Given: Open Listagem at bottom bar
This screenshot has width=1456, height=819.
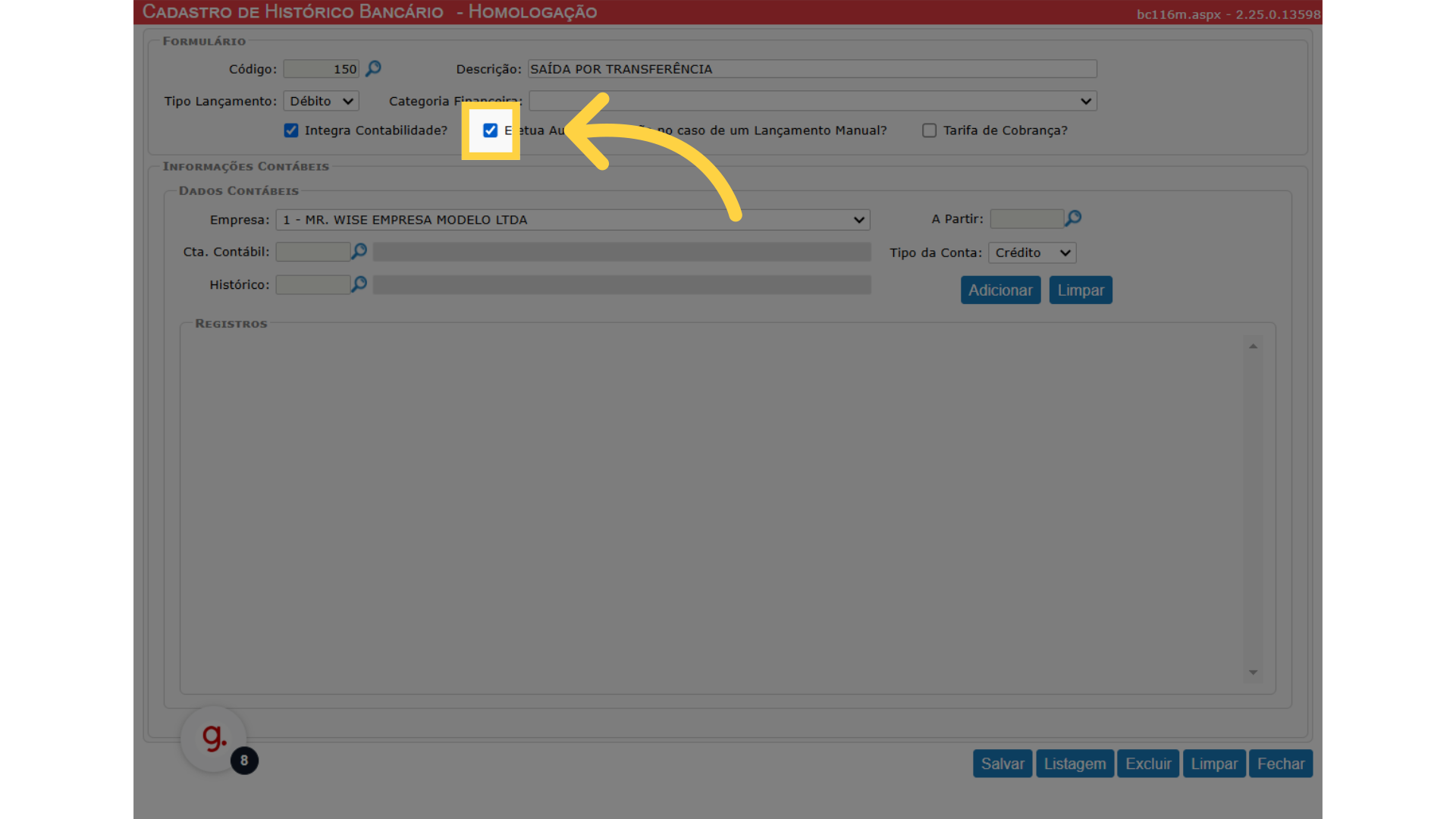Looking at the screenshot, I should coord(1075,764).
